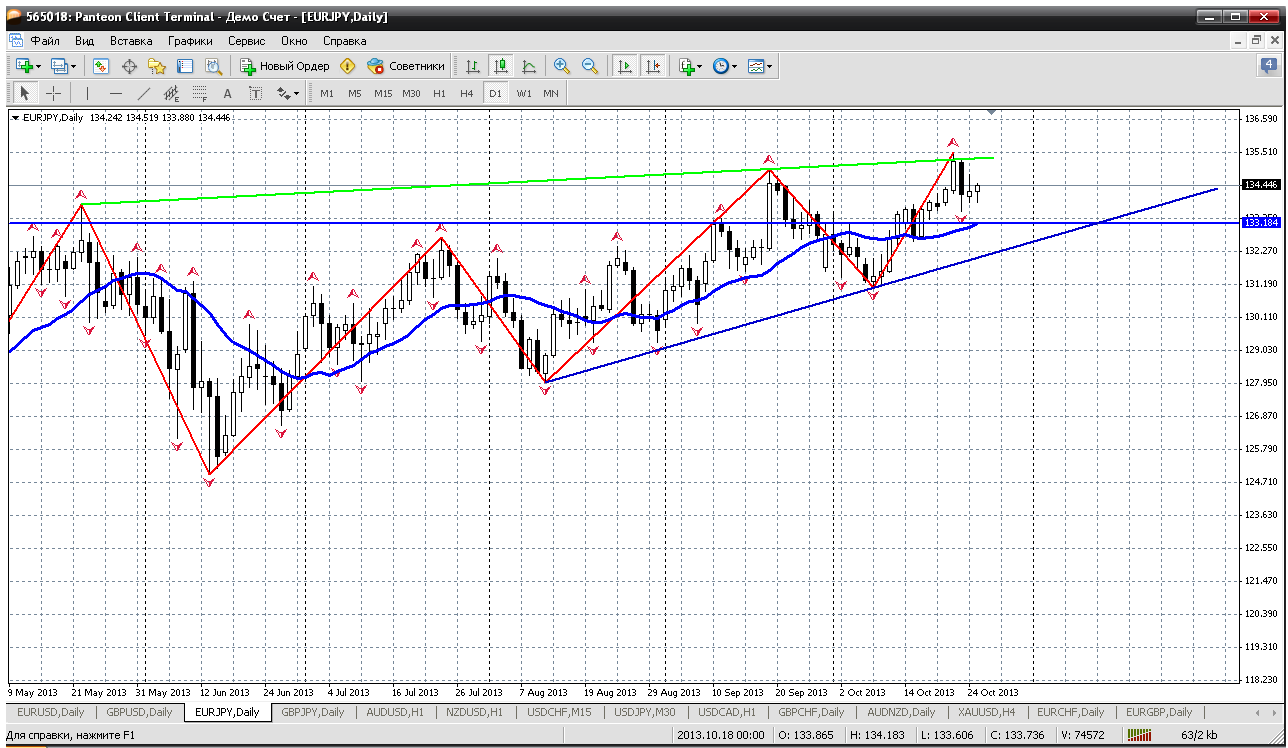Open the Strategy Tester magnifier icon
Viewport: 1288px width, 748px height.
click(x=213, y=66)
